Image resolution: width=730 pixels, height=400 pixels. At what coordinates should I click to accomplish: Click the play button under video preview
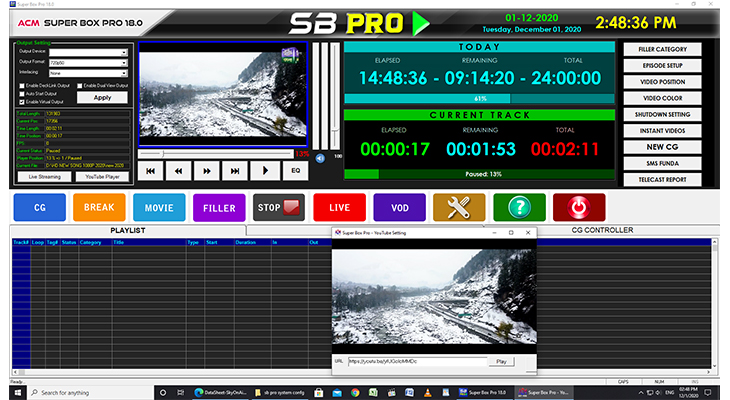click(265, 171)
